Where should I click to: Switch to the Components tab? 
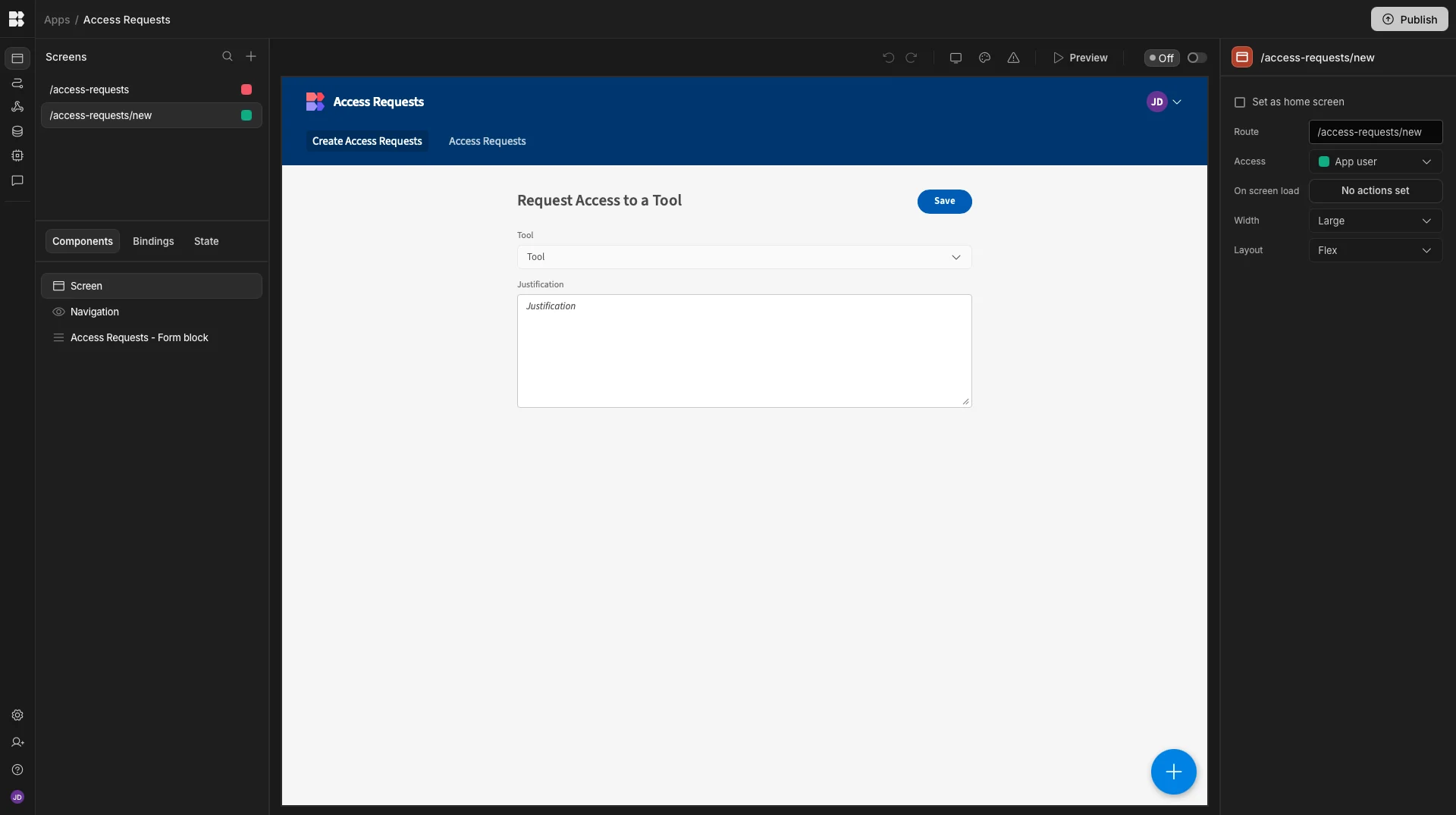click(x=83, y=241)
